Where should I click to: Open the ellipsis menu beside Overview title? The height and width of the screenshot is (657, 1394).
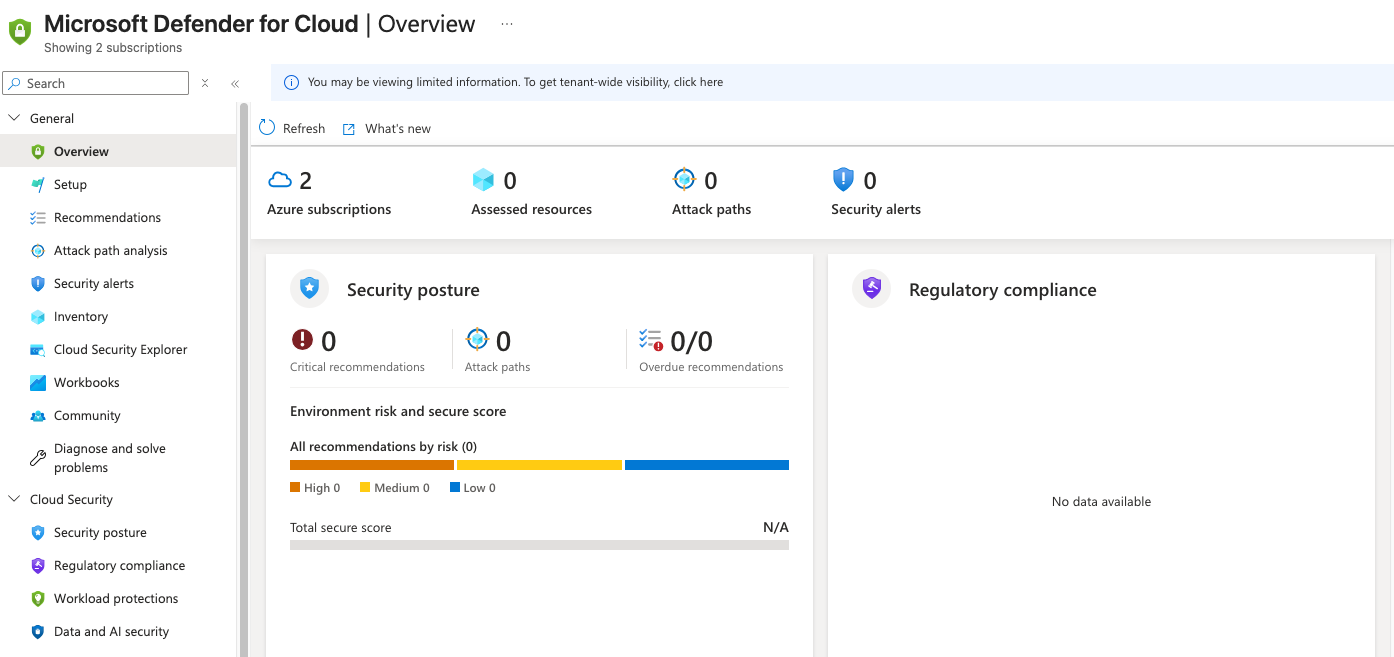coord(507,24)
